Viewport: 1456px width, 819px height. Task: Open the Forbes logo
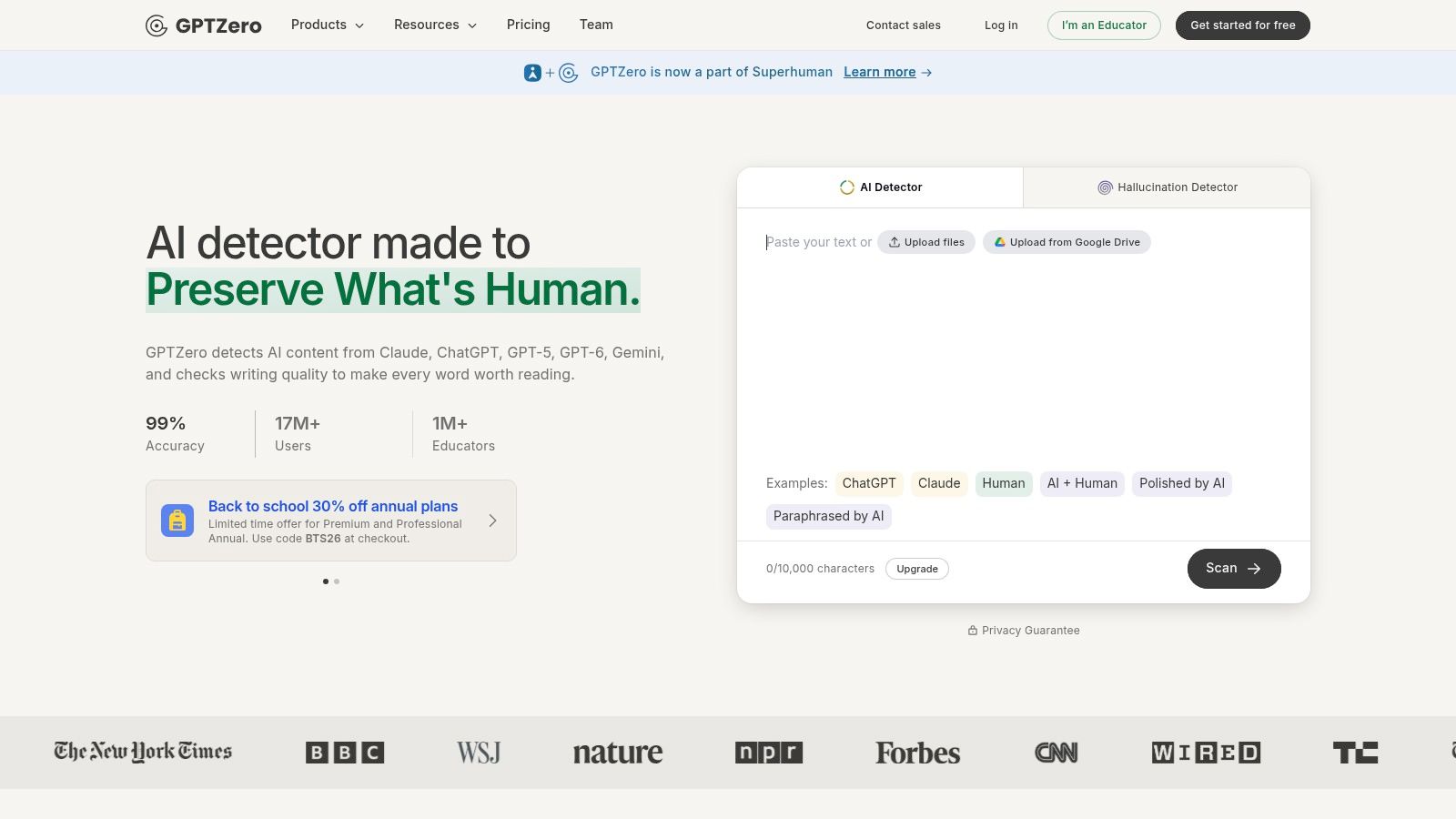917,753
